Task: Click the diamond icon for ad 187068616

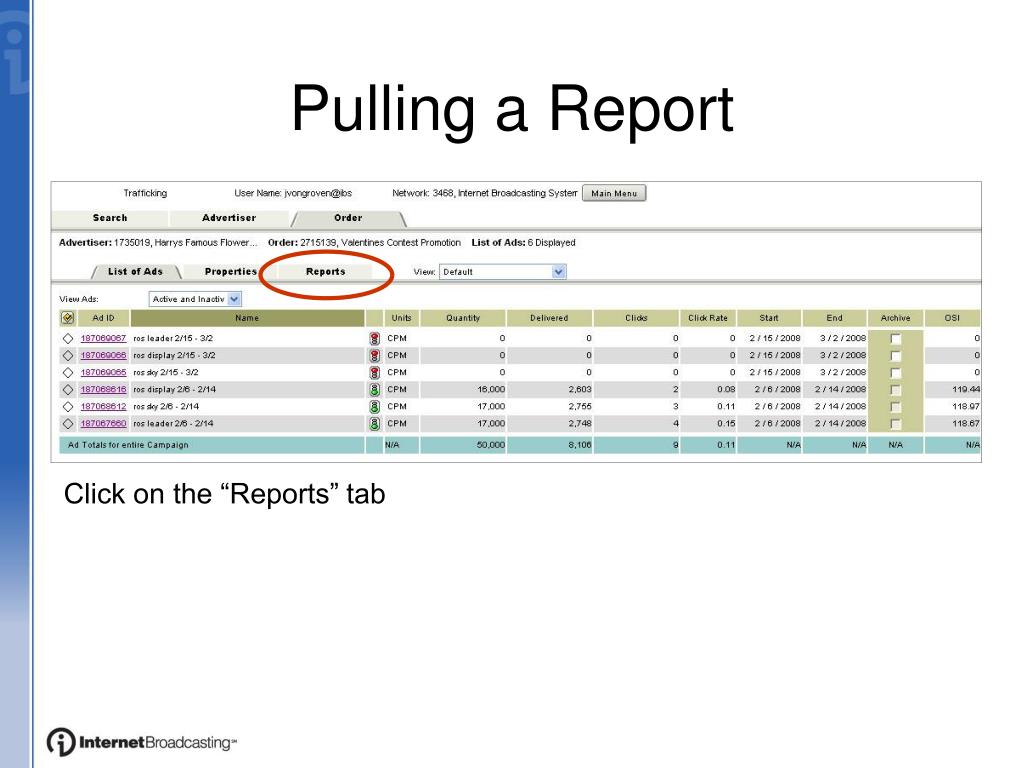Action: pos(67,389)
